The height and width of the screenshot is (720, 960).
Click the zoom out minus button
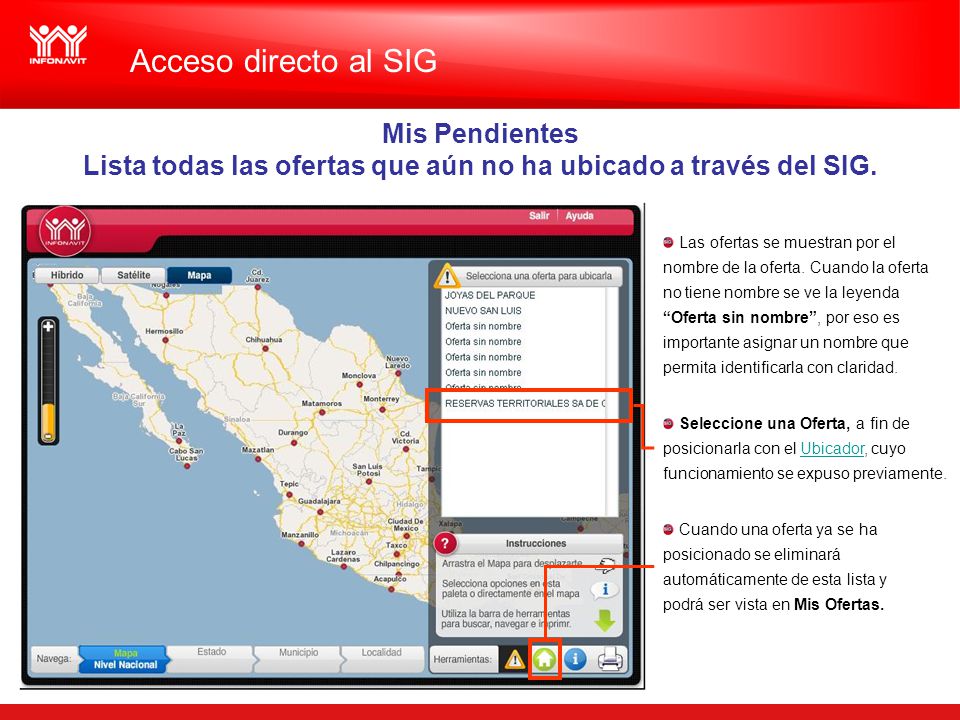click(x=48, y=437)
